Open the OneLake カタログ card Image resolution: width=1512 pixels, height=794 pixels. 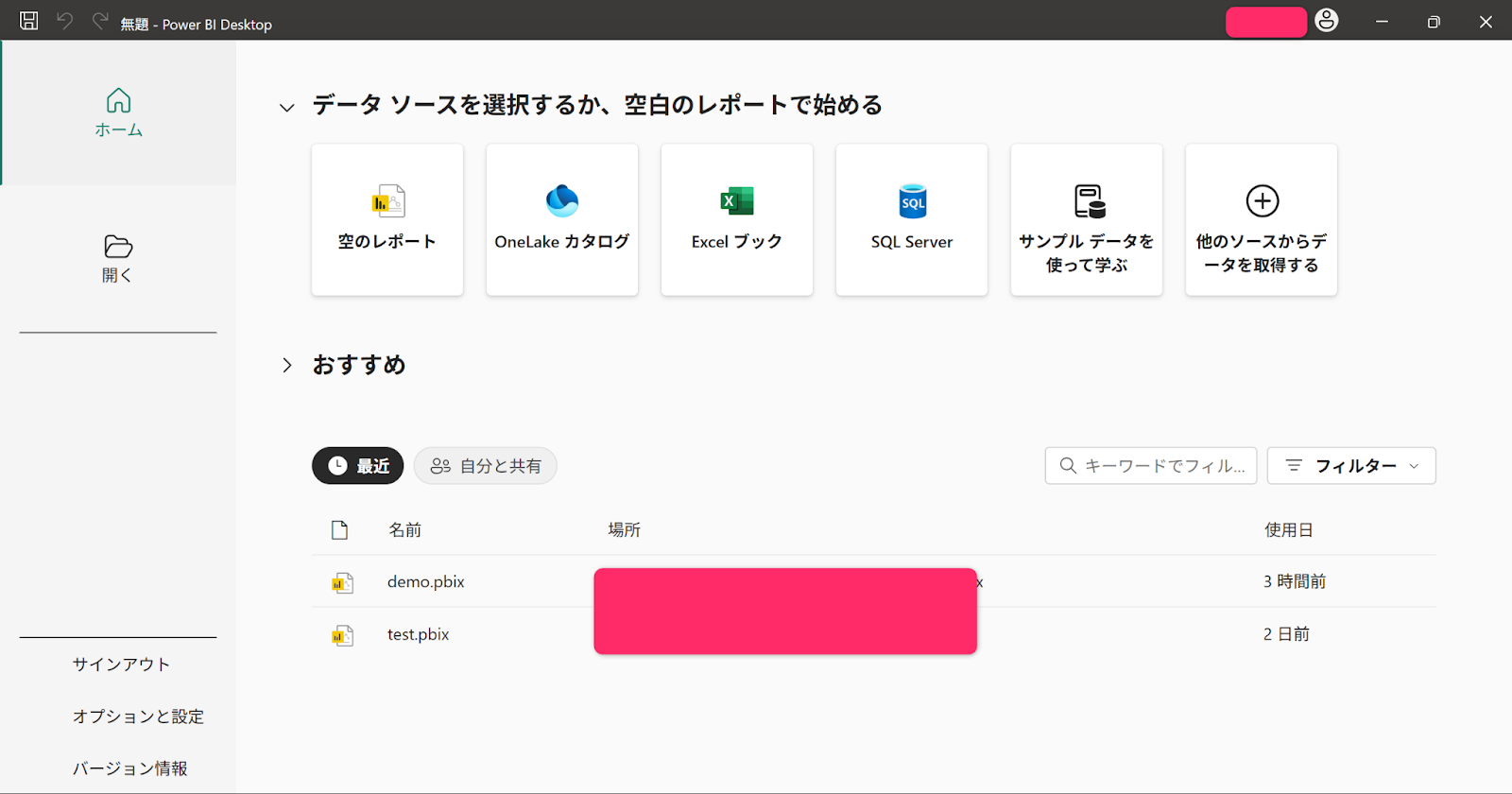pos(562,219)
